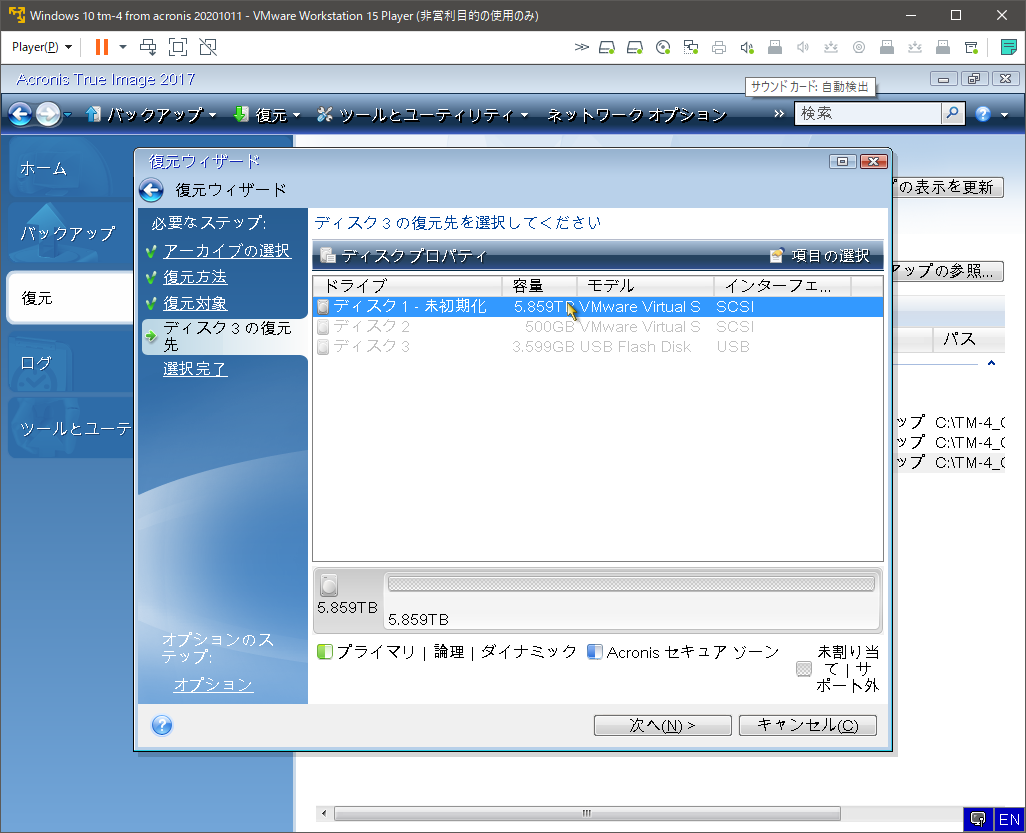1026x833 pixels.
Task: Go back with Acronis blue arrow
Action: click(20, 115)
